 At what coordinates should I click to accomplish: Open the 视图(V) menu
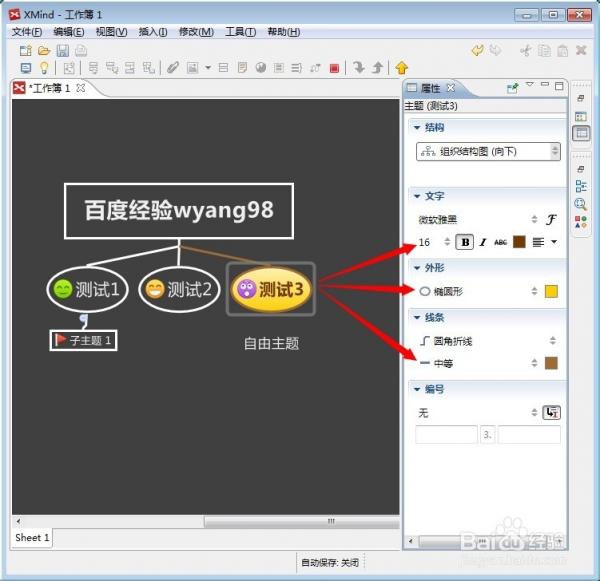111,32
